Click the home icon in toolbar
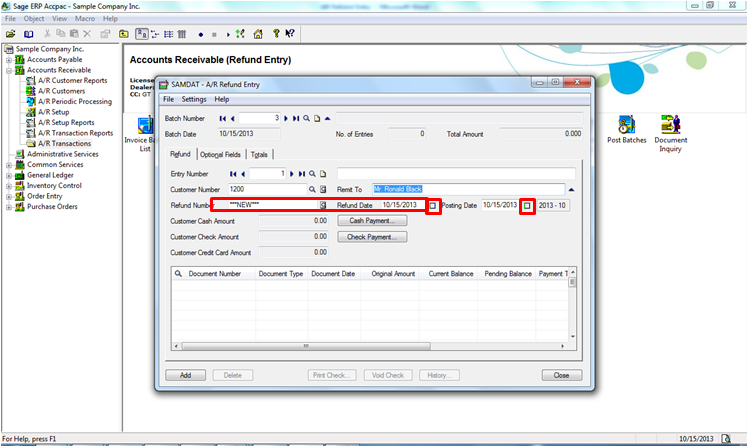Viewport: 747px width, 446px height. (x=258, y=34)
